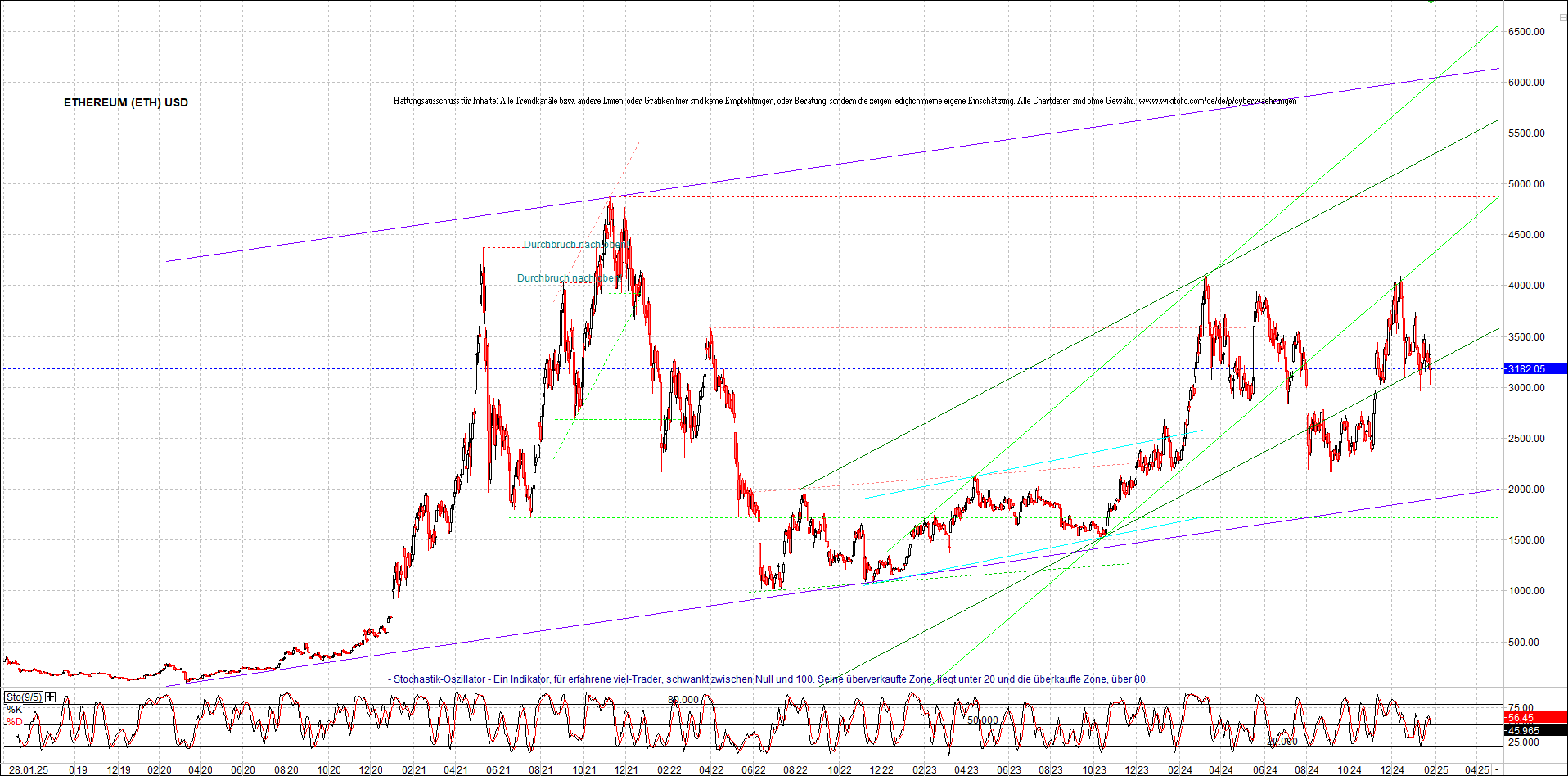
Task: Click the chart title ETHEREUM (ETH) USD
Action: pyautogui.click(x=125, y=102)
